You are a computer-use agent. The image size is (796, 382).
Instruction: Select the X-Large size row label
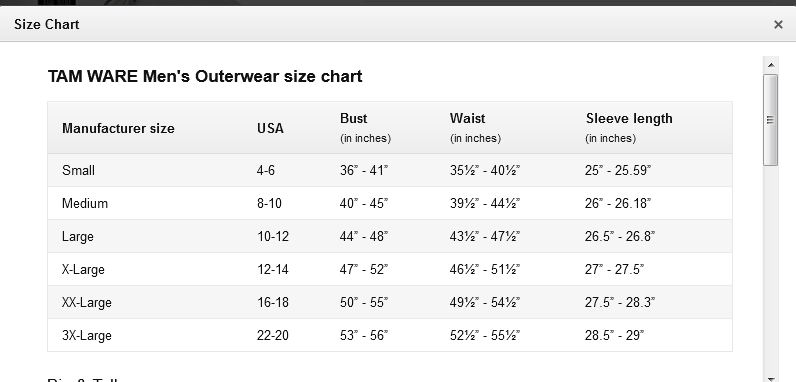tap(83, 269)
